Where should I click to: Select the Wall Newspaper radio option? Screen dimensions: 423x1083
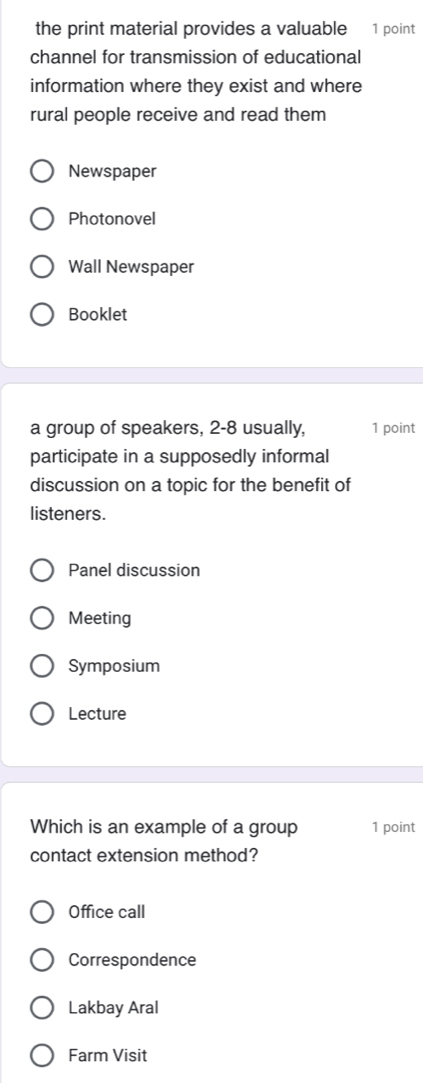click(42, 267)
